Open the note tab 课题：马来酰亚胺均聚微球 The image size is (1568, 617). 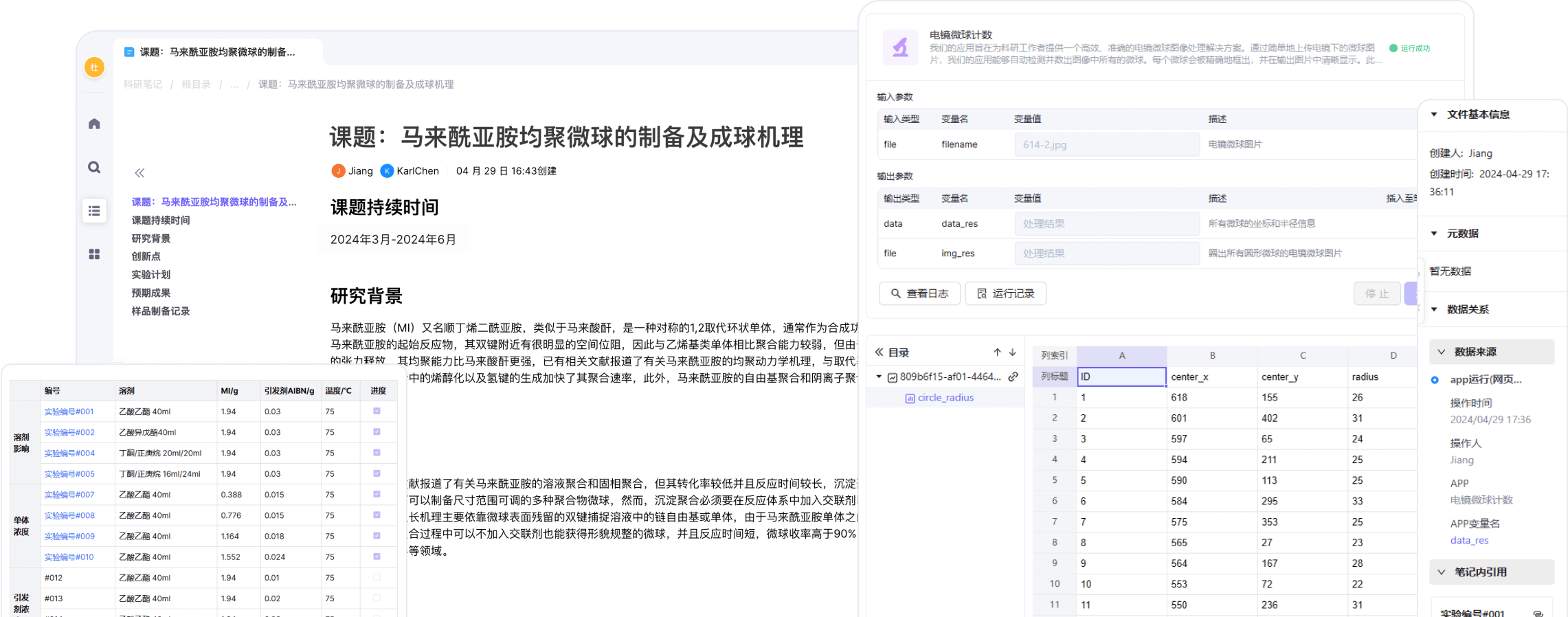[x=217, y=52]
